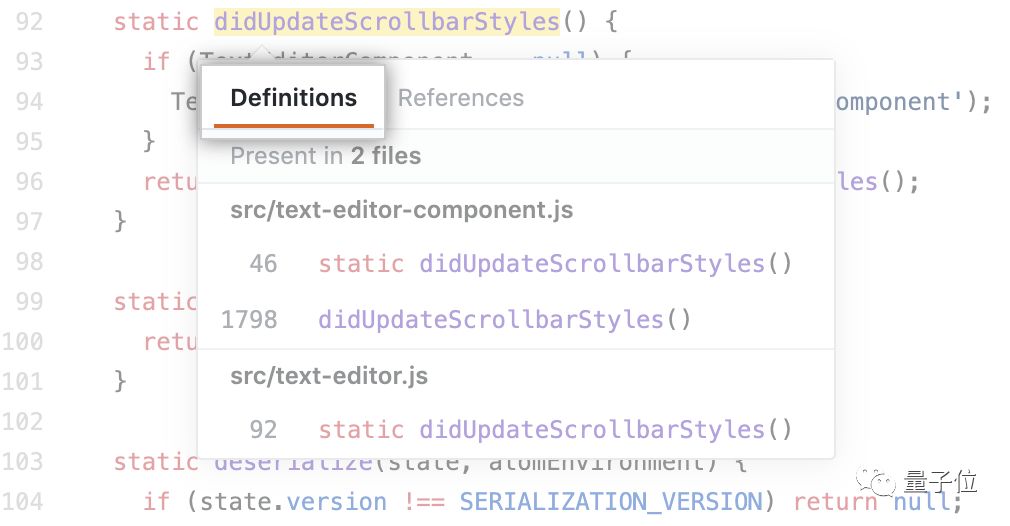Open src/text-editor-component.js file heading
Screen dimensions: 1010x526
[x=401, y=210]
